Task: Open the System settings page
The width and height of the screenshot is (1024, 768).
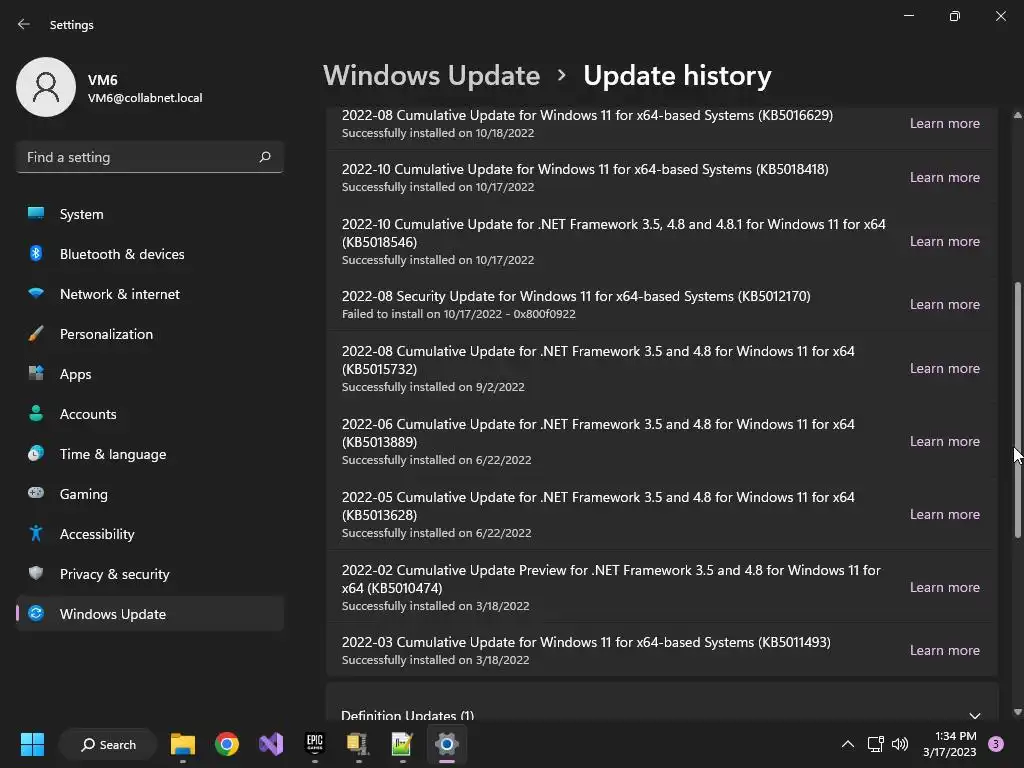Action: pos(149,214)
